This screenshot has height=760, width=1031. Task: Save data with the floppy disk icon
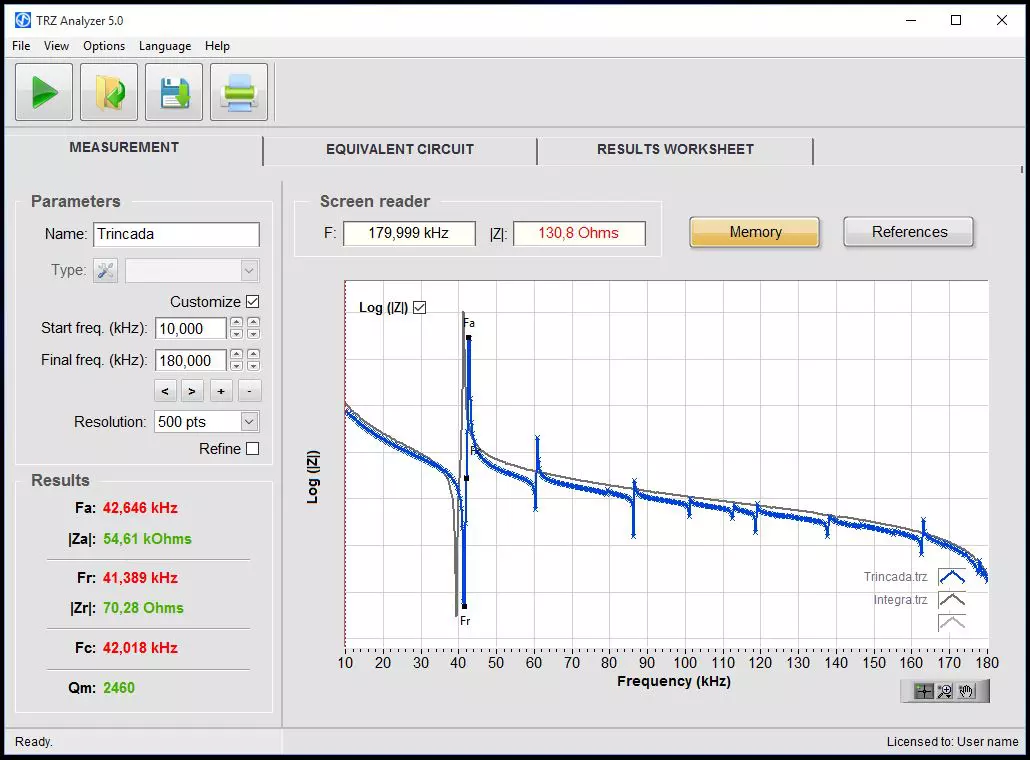coord(174,93)
